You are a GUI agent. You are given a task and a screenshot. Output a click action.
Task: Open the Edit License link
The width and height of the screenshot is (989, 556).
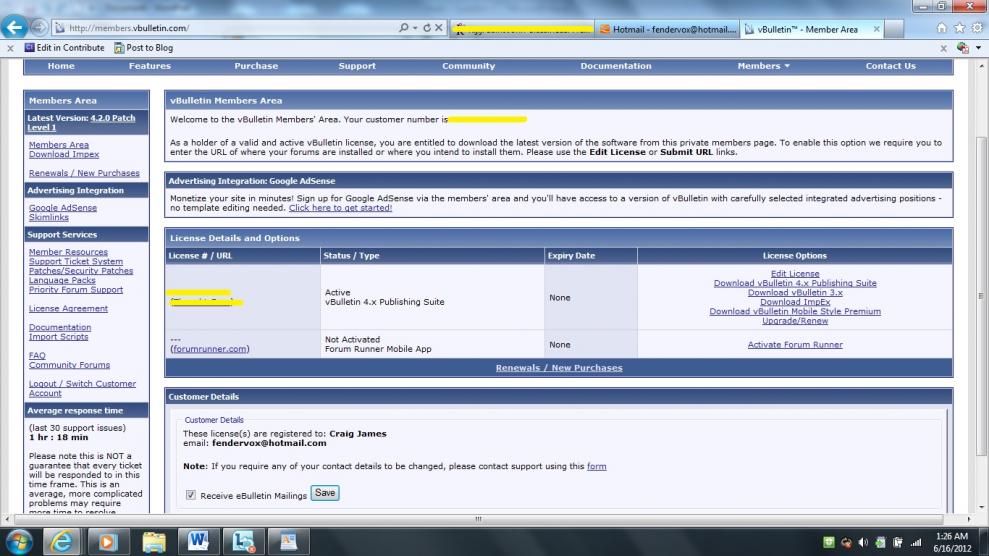coord(795,274)
